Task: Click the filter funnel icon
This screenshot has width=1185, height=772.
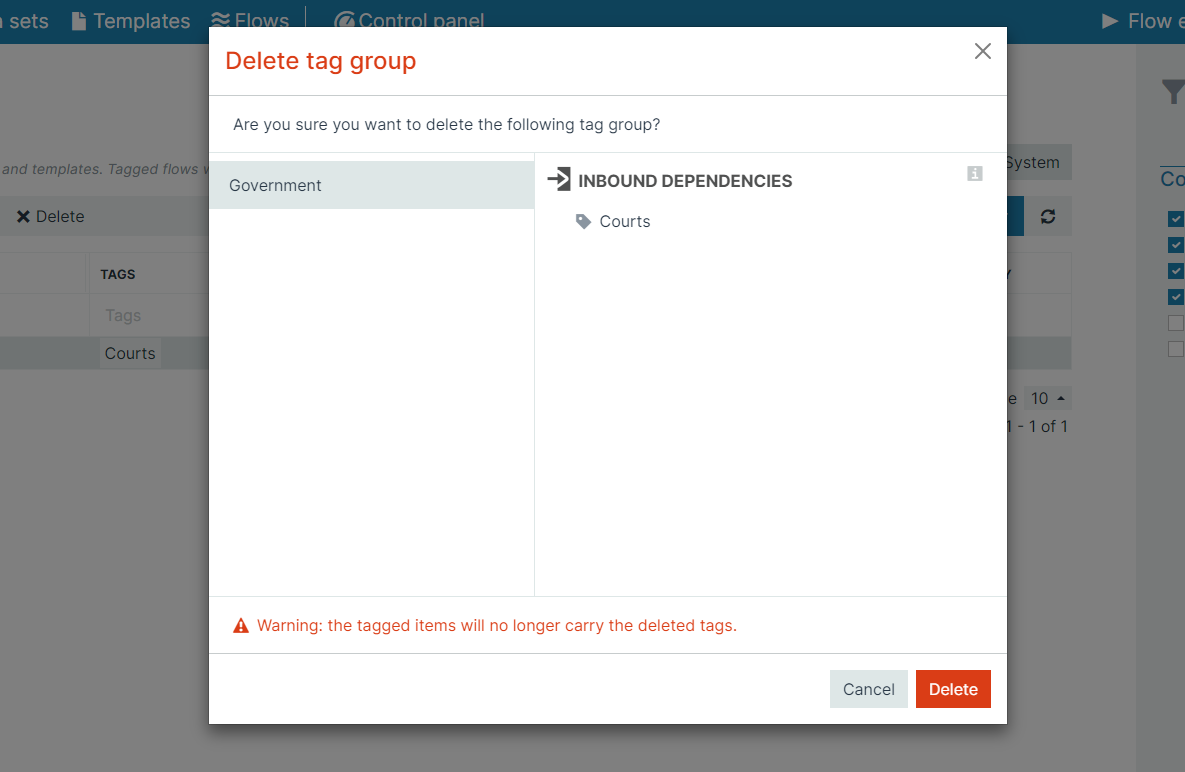Action: coord(1174,91)
